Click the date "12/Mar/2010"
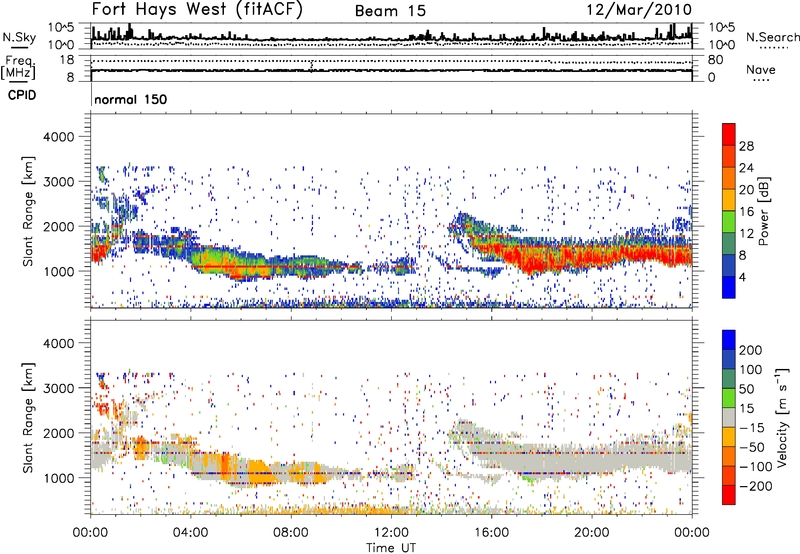 coord(639,10)
